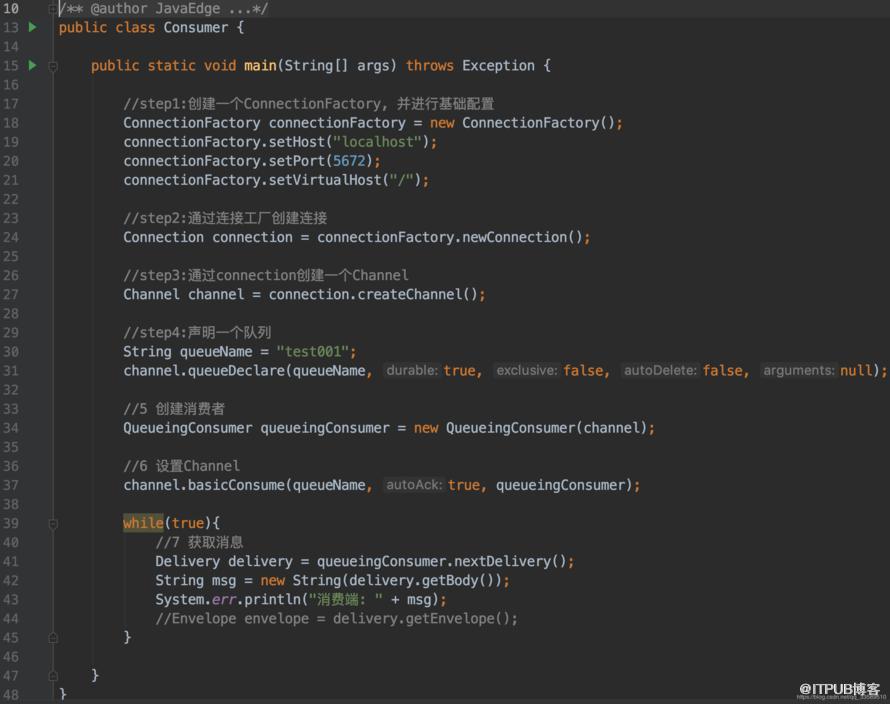Viewport: 890px width, 704px height.
Task: Click line number 46 in the gutter
Action: tap(11, 657)
